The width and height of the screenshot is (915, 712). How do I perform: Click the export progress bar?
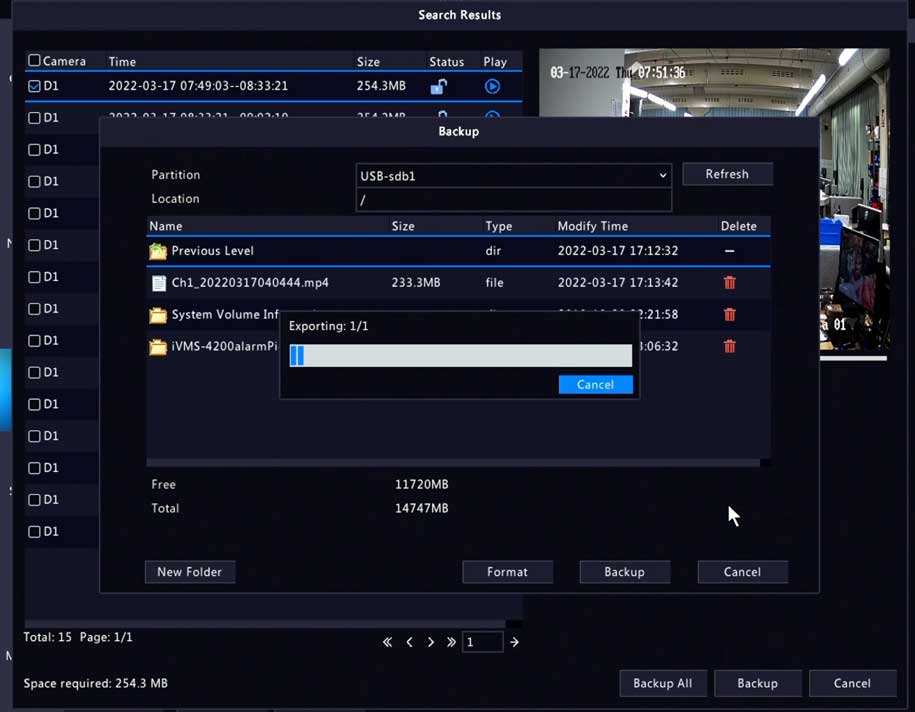(x=460, y=356)
